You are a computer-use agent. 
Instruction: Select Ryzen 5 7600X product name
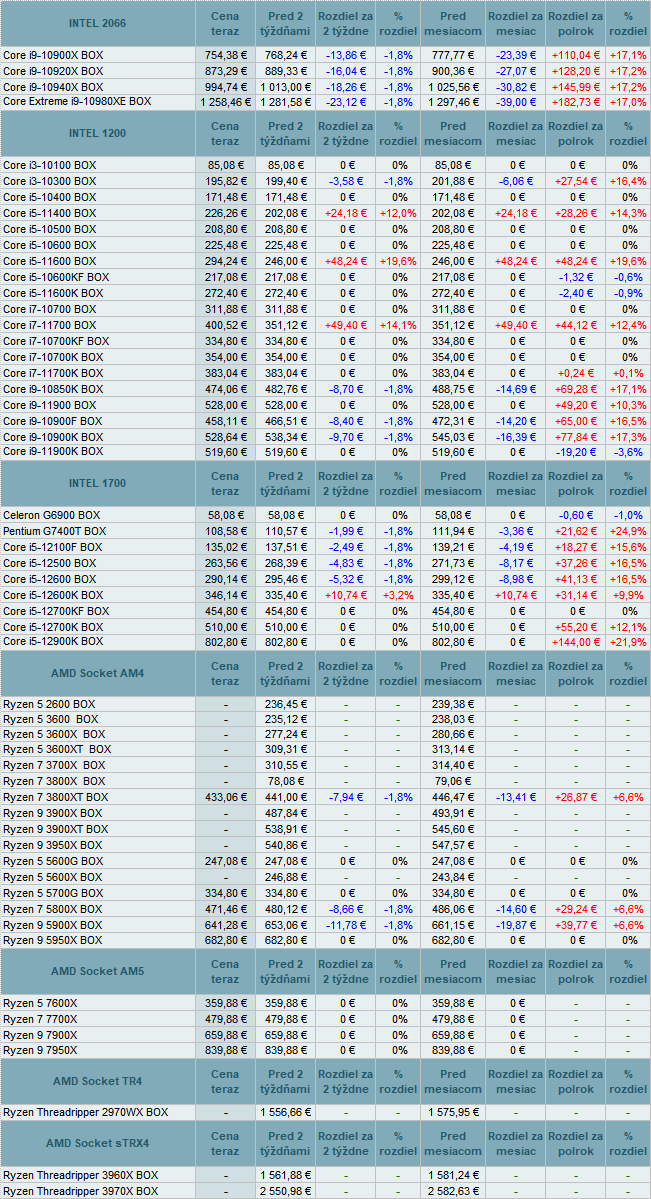(x=40, y=1003)
